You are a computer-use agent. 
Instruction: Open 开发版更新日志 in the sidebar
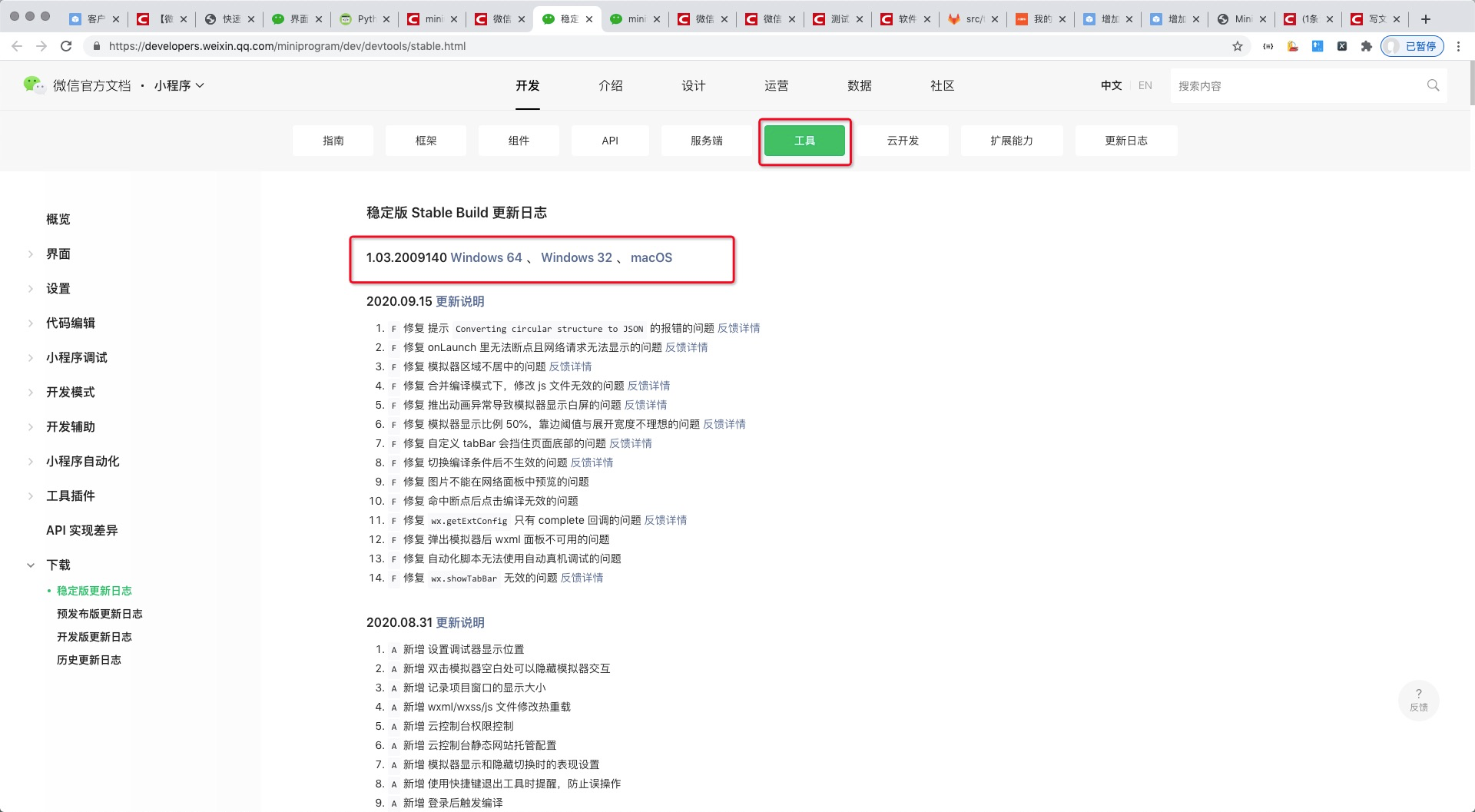(94, 637)
